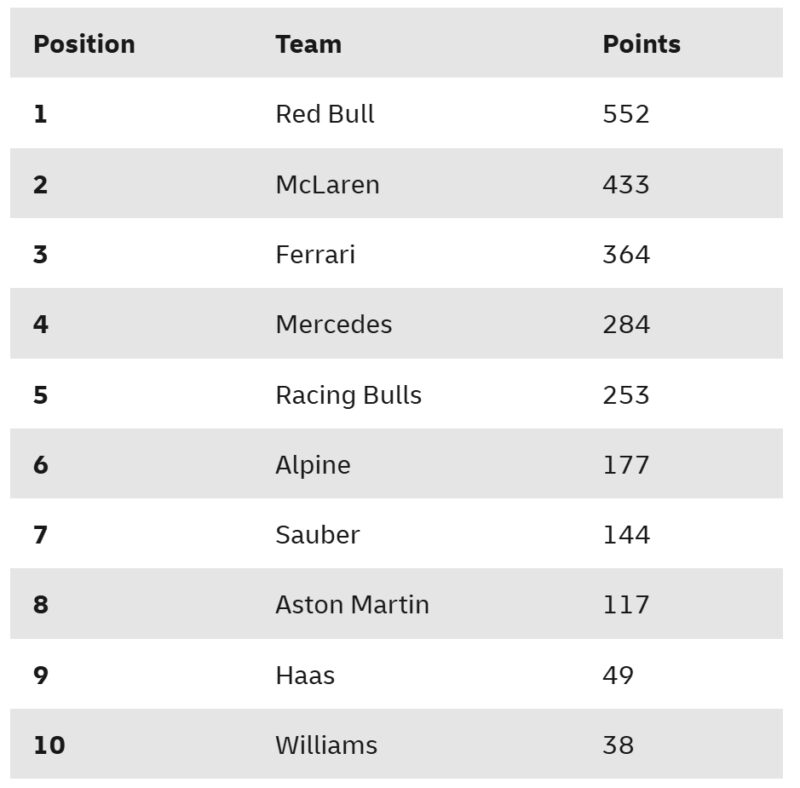Select the Mercedes team cell
800x788 pixels.
[x=333, y=324]
